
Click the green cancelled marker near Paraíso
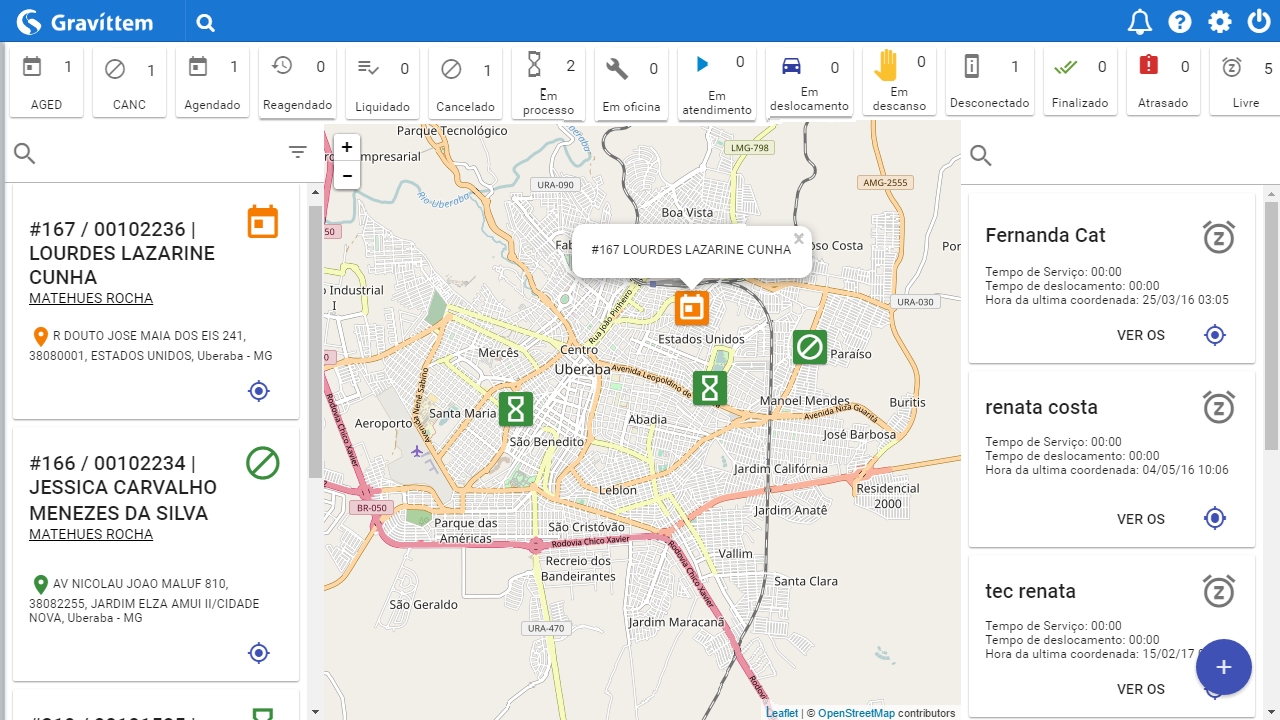tap(810, 347)
